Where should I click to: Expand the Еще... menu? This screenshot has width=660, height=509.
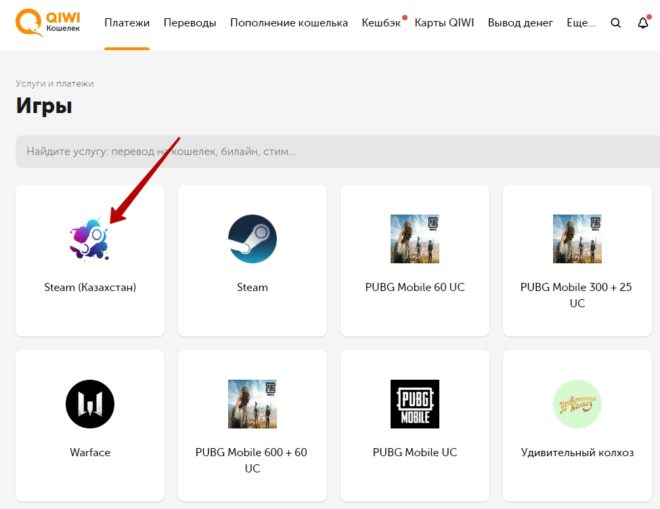(581, 23)
